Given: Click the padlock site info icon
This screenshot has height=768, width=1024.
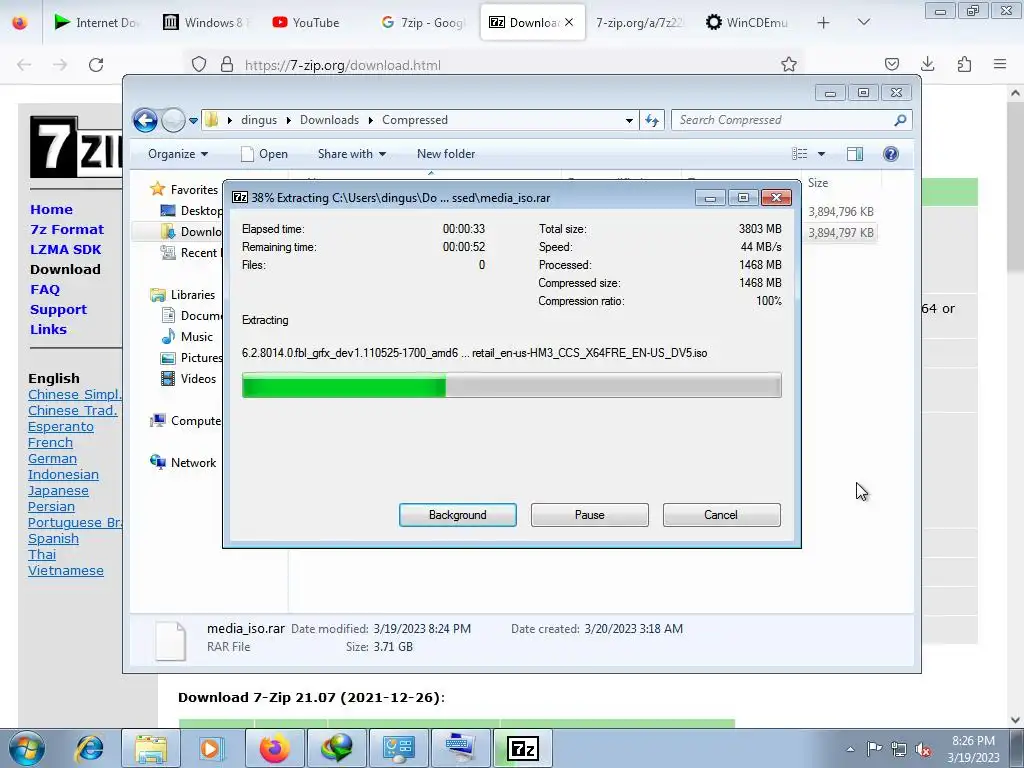Looking at the screenshot, I should (227, 65).
